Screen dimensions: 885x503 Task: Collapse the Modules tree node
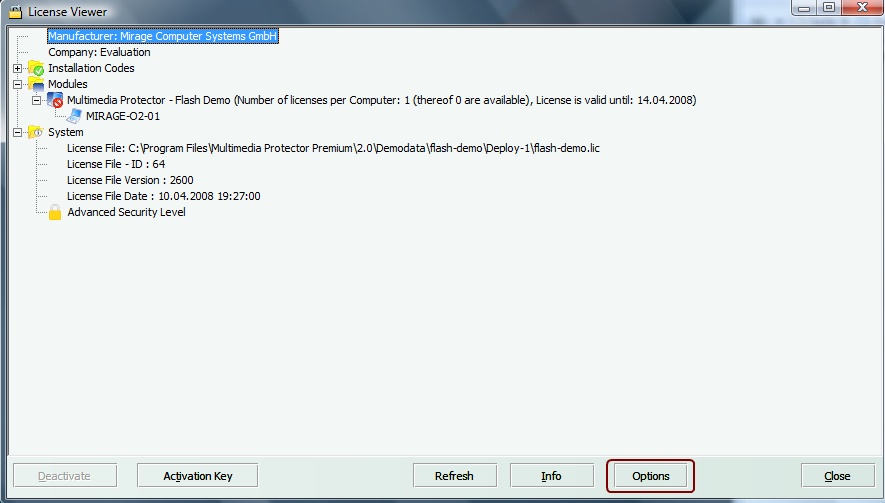[17, 84]
